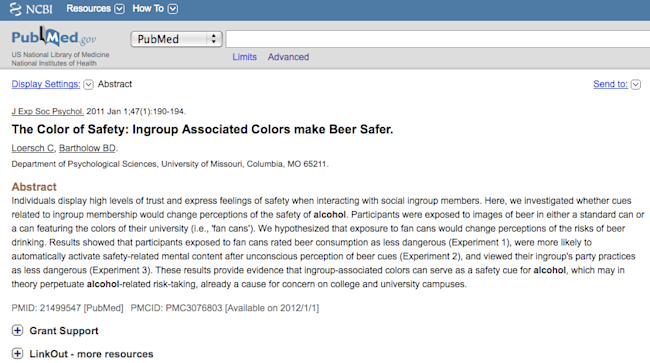Image resolution: width=650 pixels, height=363 pixels.
Task: Open author Bartholow BD link
Action: [x=87, y=148]
